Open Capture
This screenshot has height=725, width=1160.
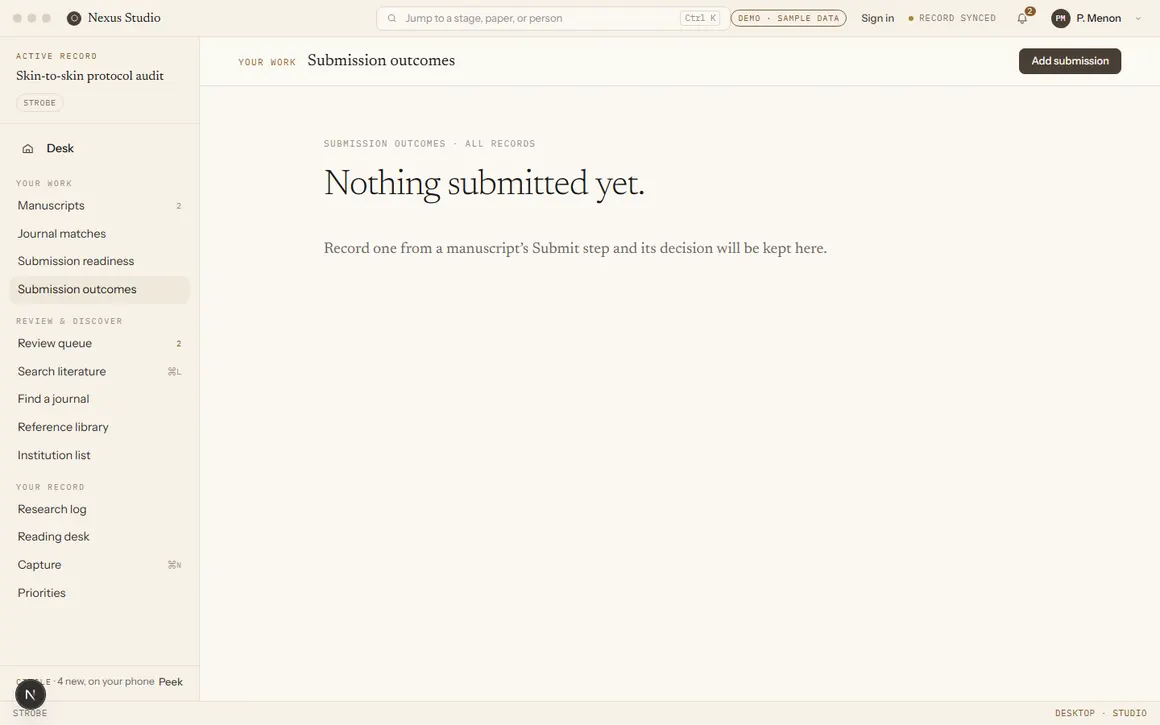tap(99, 564)
